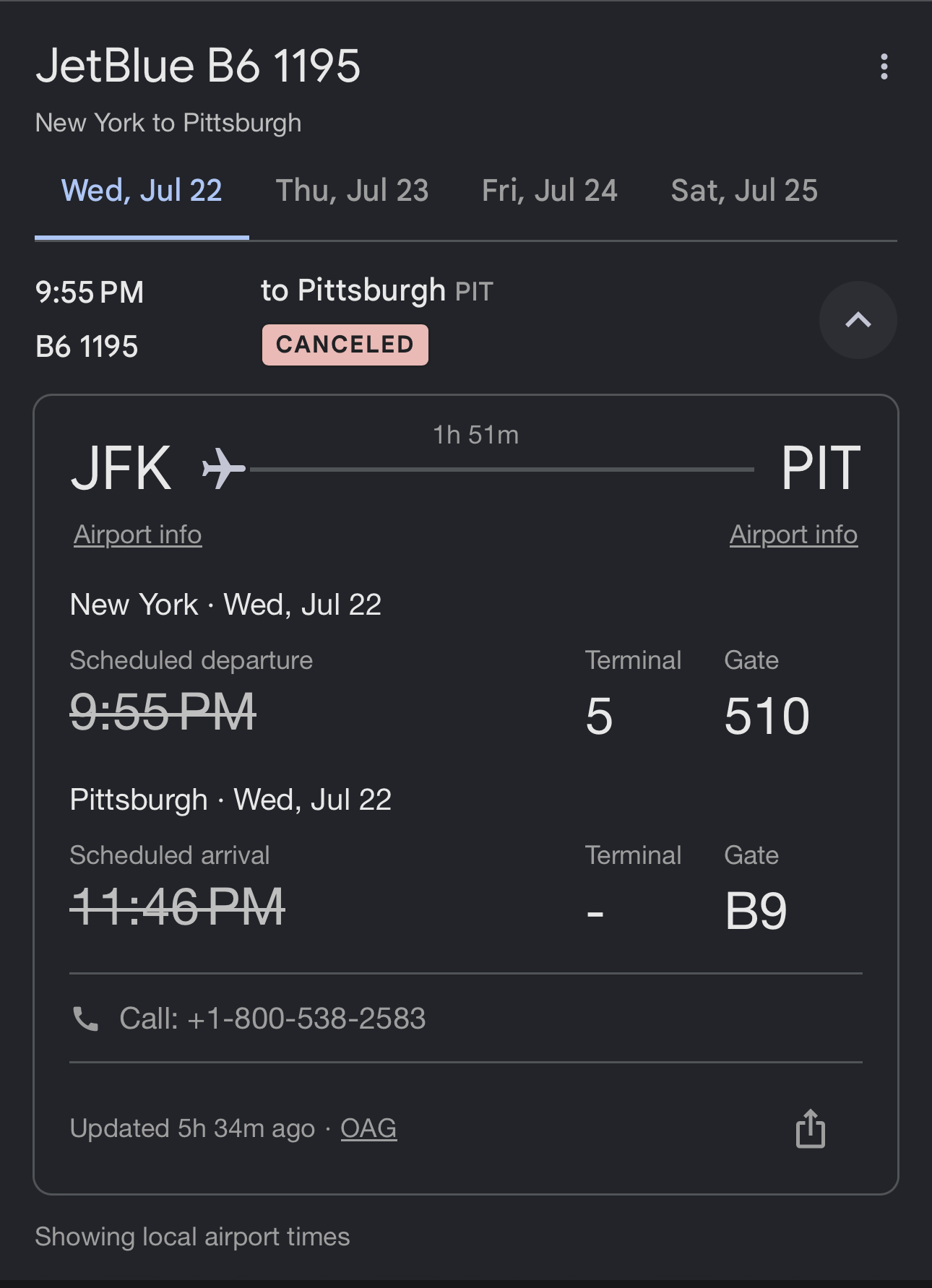
Task: Tap the share icon at bottom of card
Action: (811, 1128)
